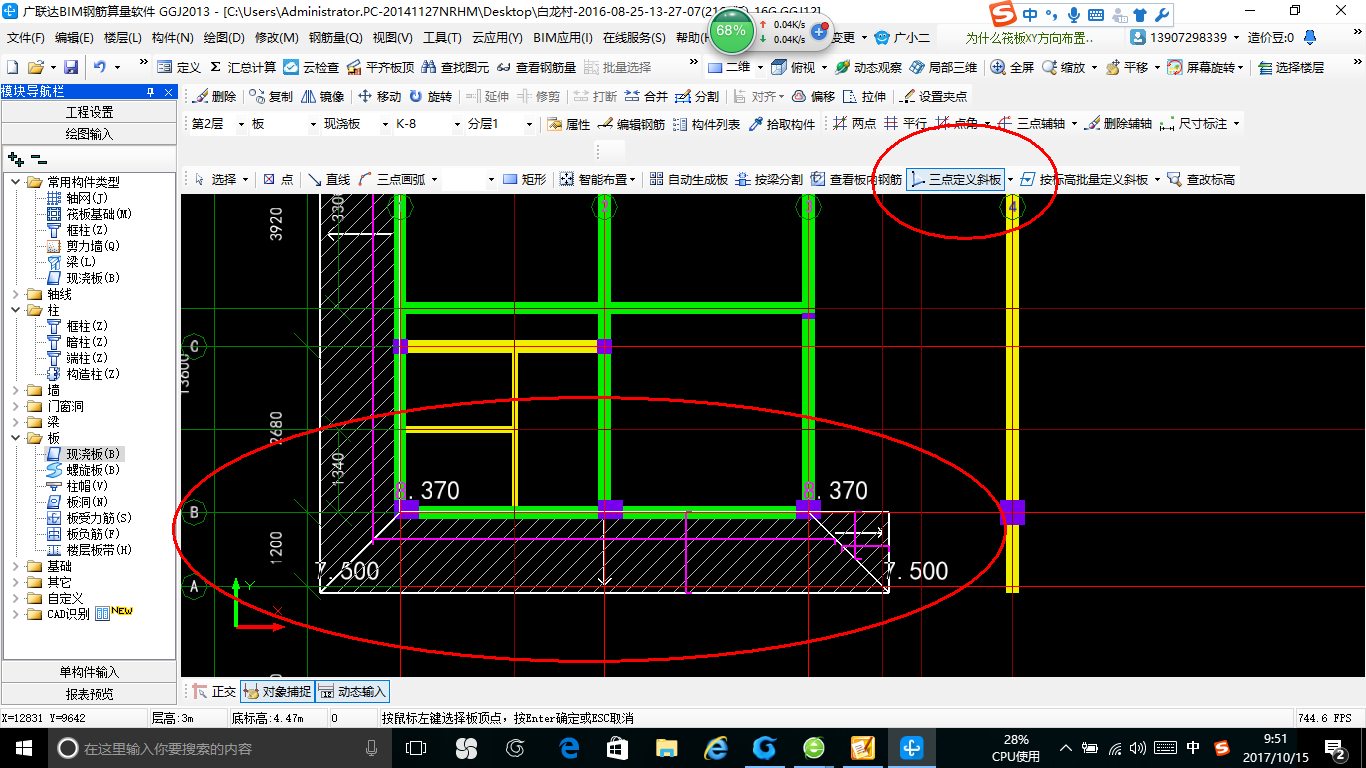Toggle 动态输入 dynamic input
Image resolution: width=1366 pixels, height=768 pixels.
[352, 691]
